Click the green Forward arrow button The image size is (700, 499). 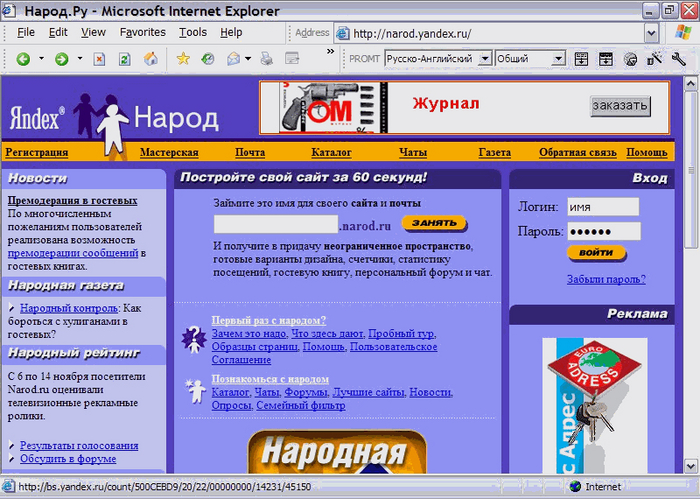(x=62, y=59)
